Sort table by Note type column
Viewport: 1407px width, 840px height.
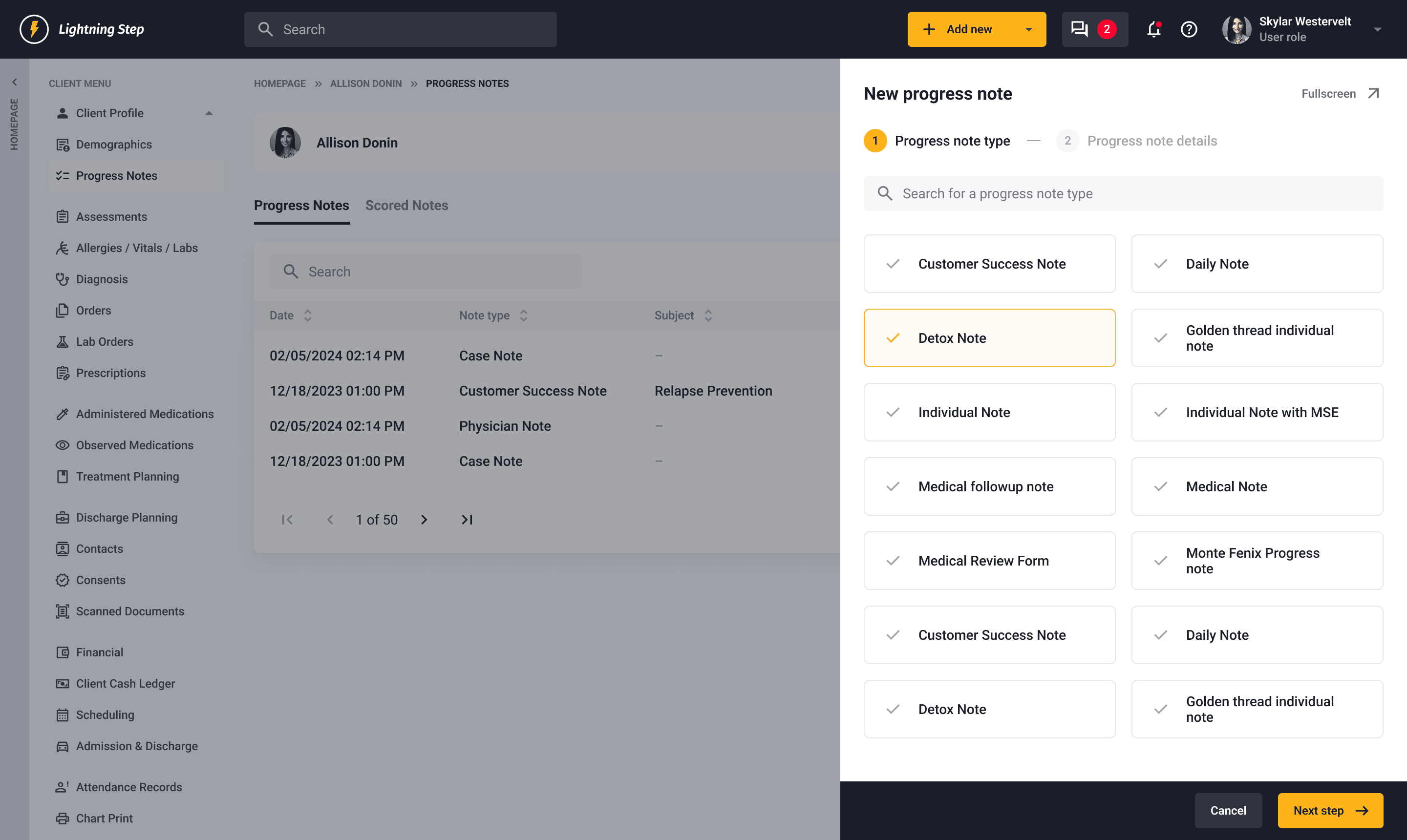coord(524,315)
